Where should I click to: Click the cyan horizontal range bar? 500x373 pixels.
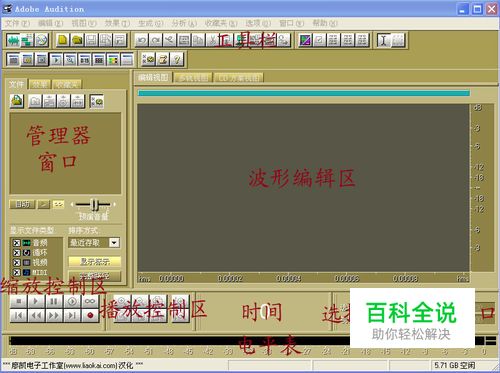[x=304, y=93]
